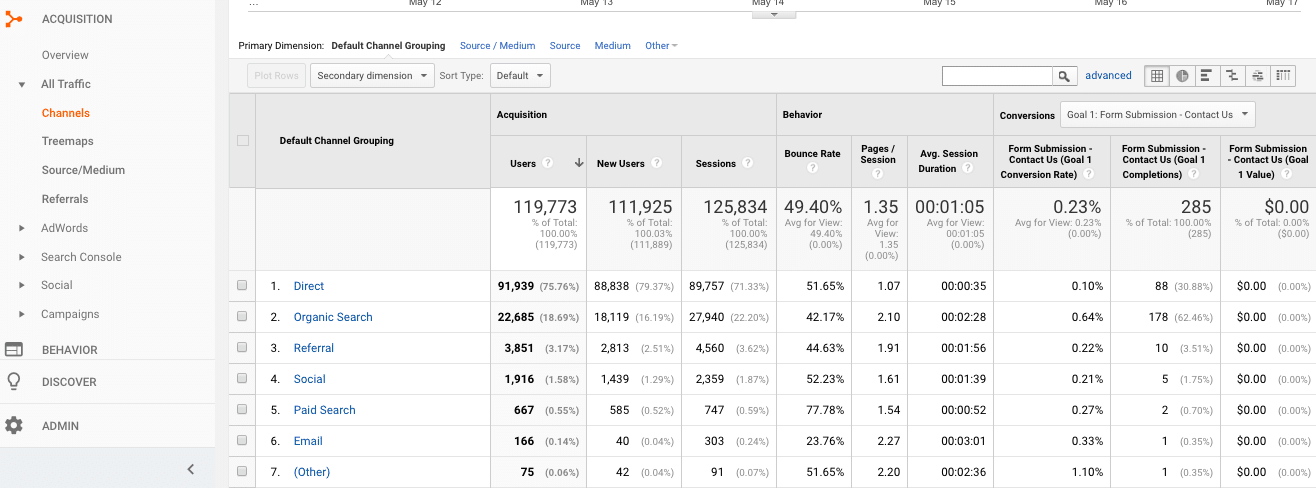
Task: Check the box for Organic Search row
Action: (242, 317)
